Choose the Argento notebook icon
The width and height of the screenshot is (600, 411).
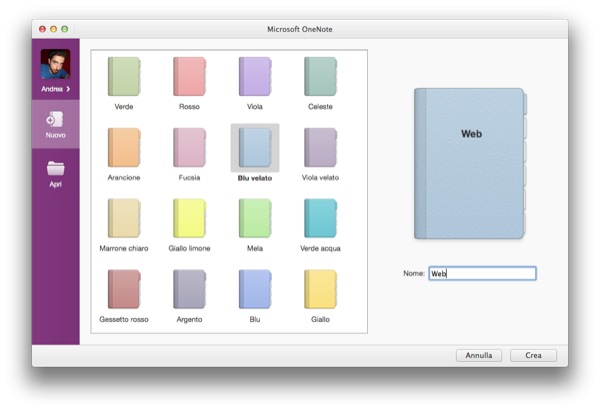pos(189,289)
